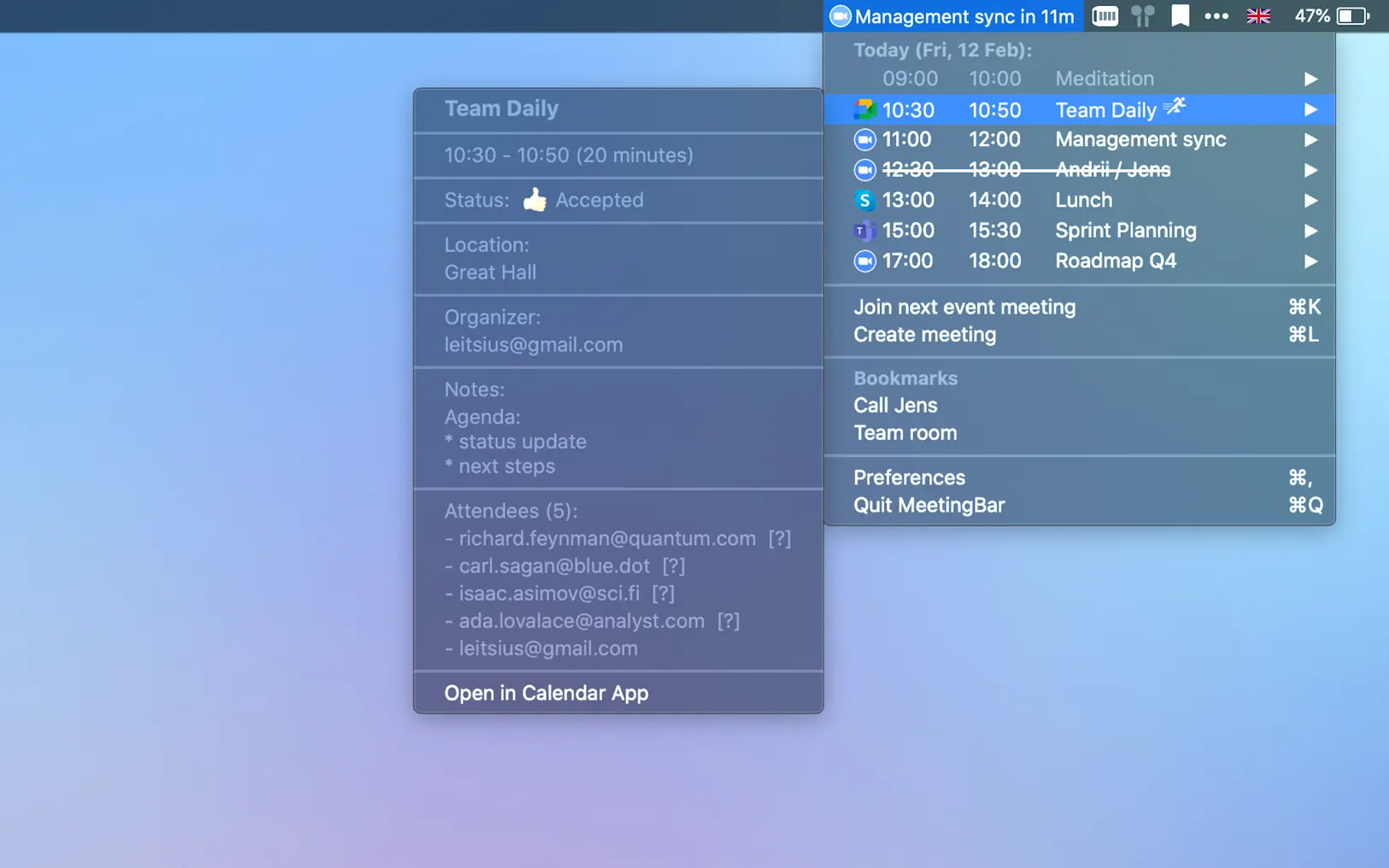
Task: Click the AirPods icon in menu bar
Action: [1142, 16]
